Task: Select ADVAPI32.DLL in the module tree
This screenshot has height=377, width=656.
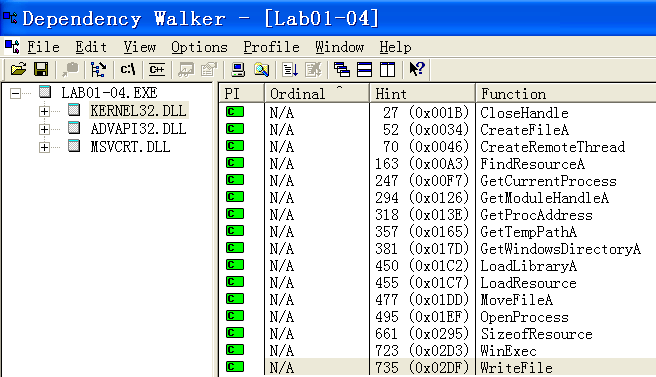Action: click(x=138, y=128)
